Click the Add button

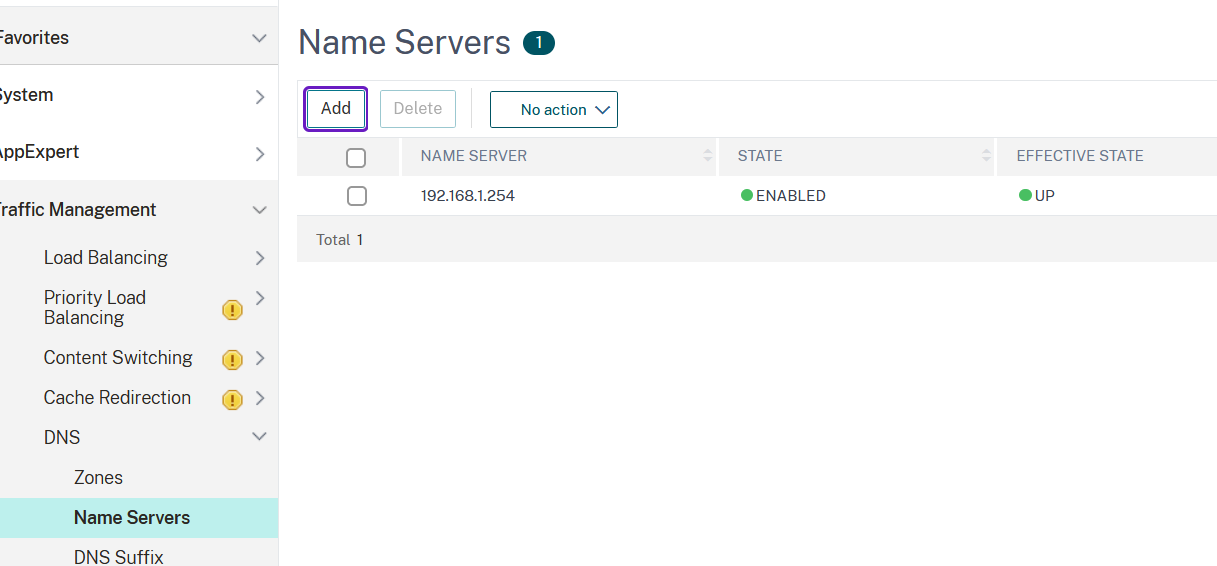click(x=336, y=109)
